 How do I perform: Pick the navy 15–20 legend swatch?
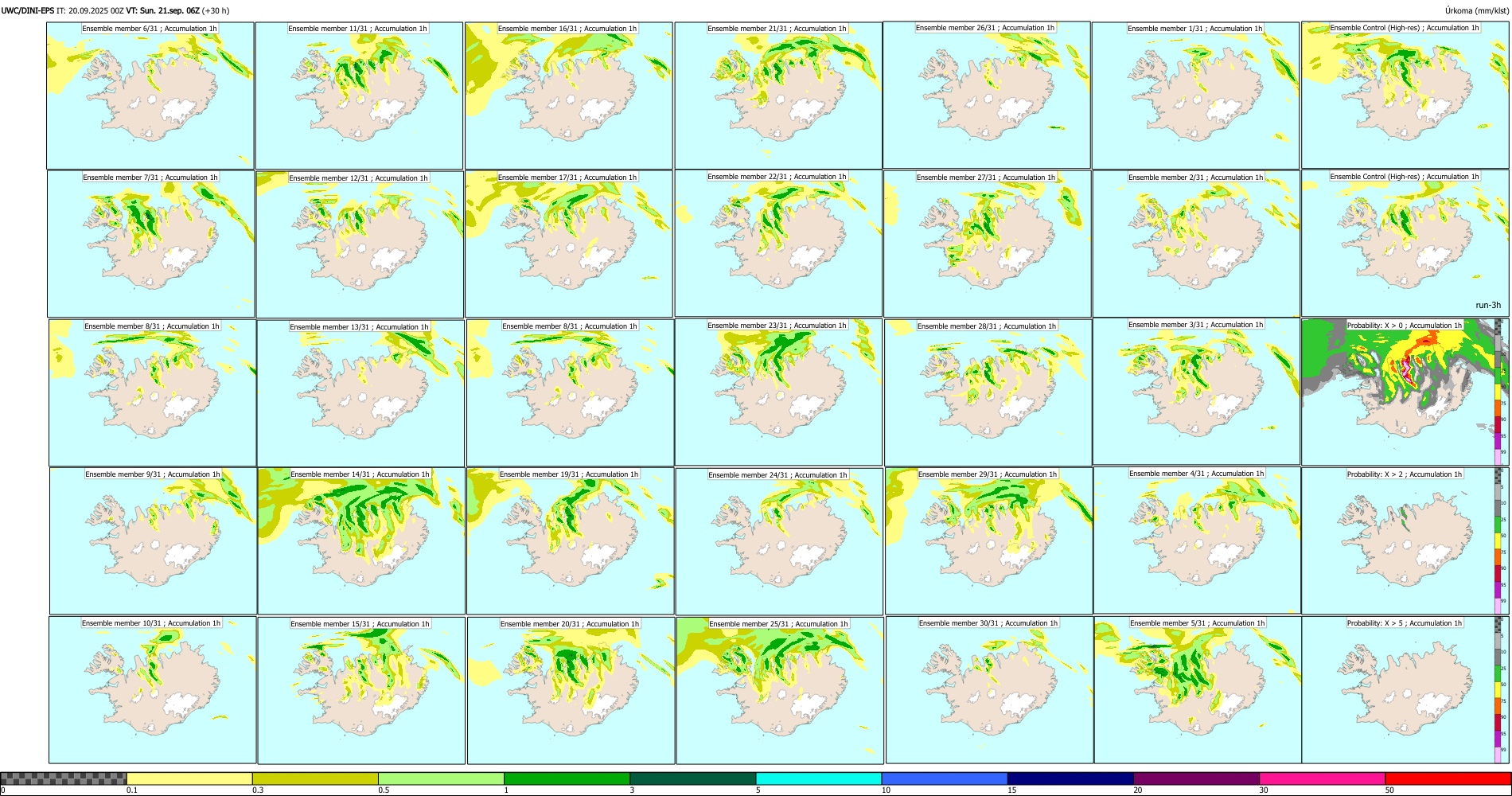pyautogui.click(x=1070, y=778)
